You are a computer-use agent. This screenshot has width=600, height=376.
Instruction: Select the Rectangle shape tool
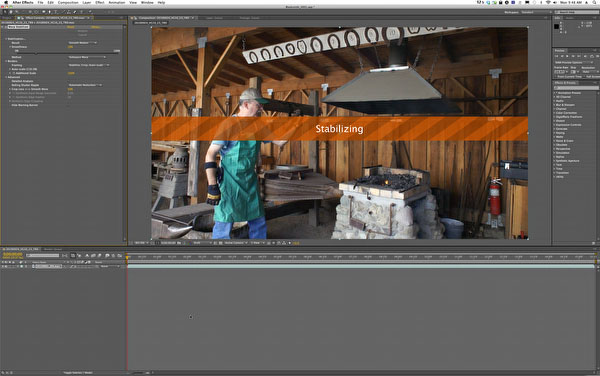[43, 12]
